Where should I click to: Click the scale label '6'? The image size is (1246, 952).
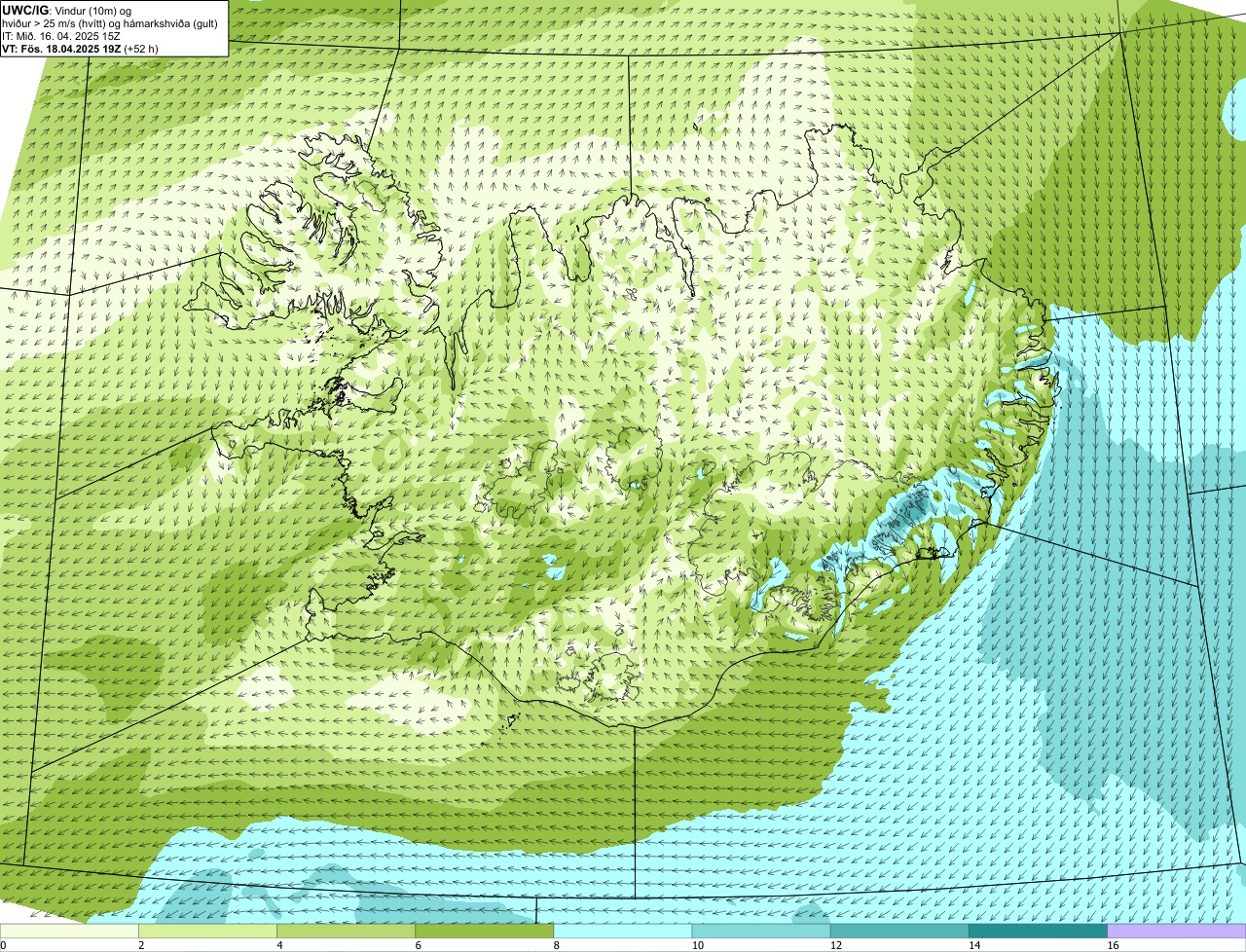418,945
